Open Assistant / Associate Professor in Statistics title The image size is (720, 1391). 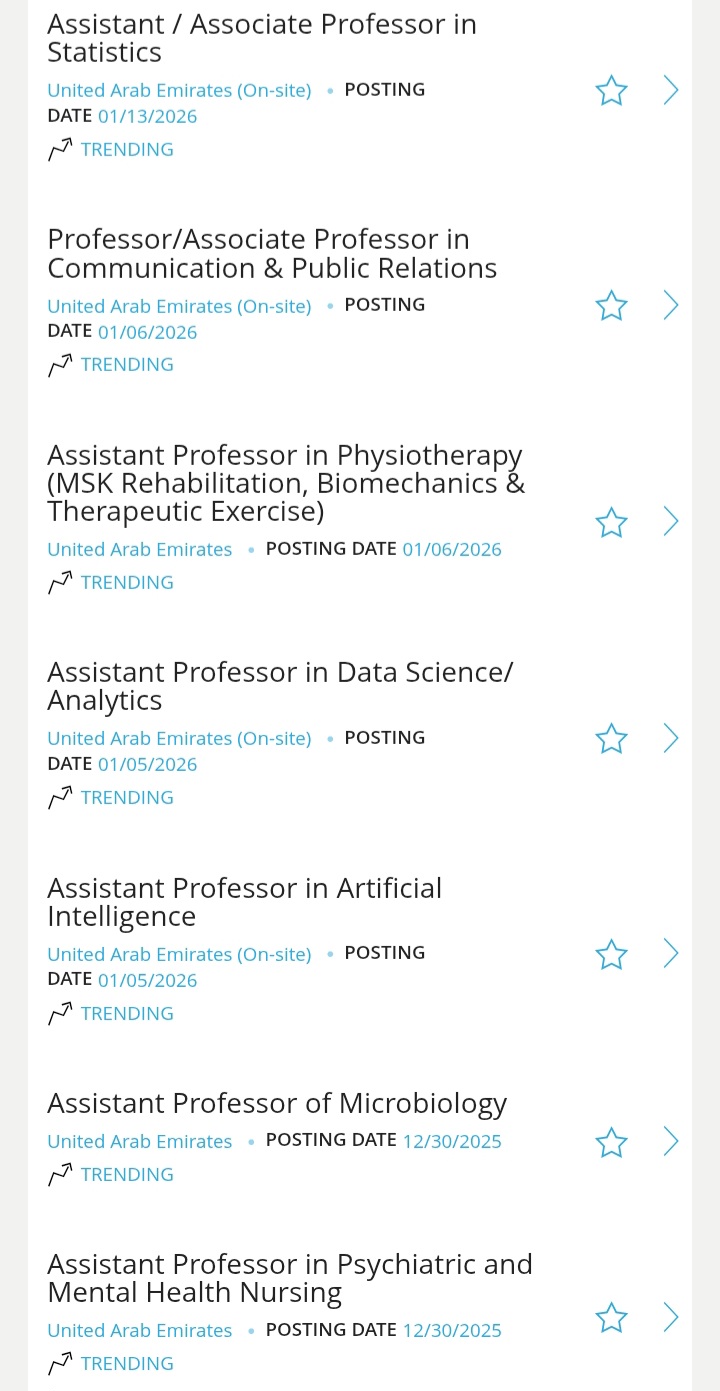[262, 38]
